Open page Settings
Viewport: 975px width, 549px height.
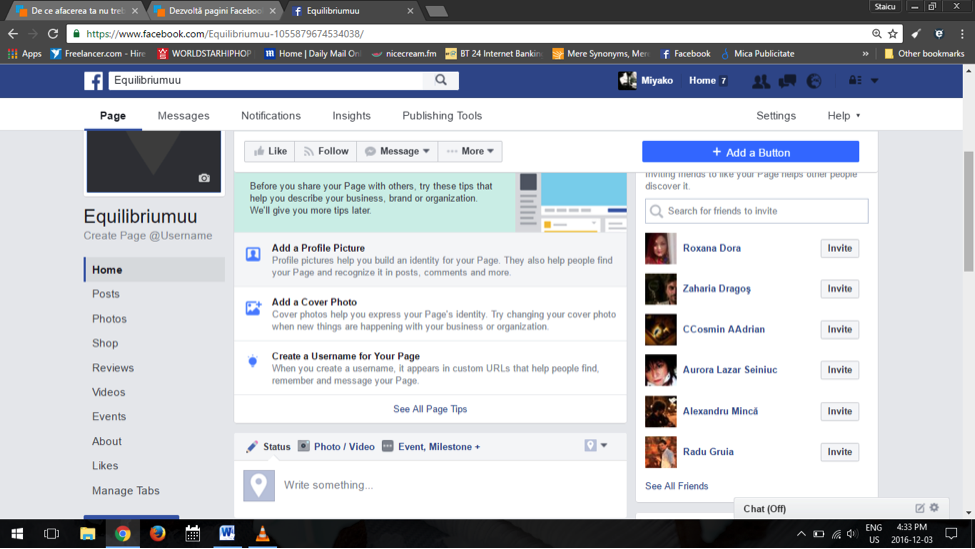pos(776,116)
